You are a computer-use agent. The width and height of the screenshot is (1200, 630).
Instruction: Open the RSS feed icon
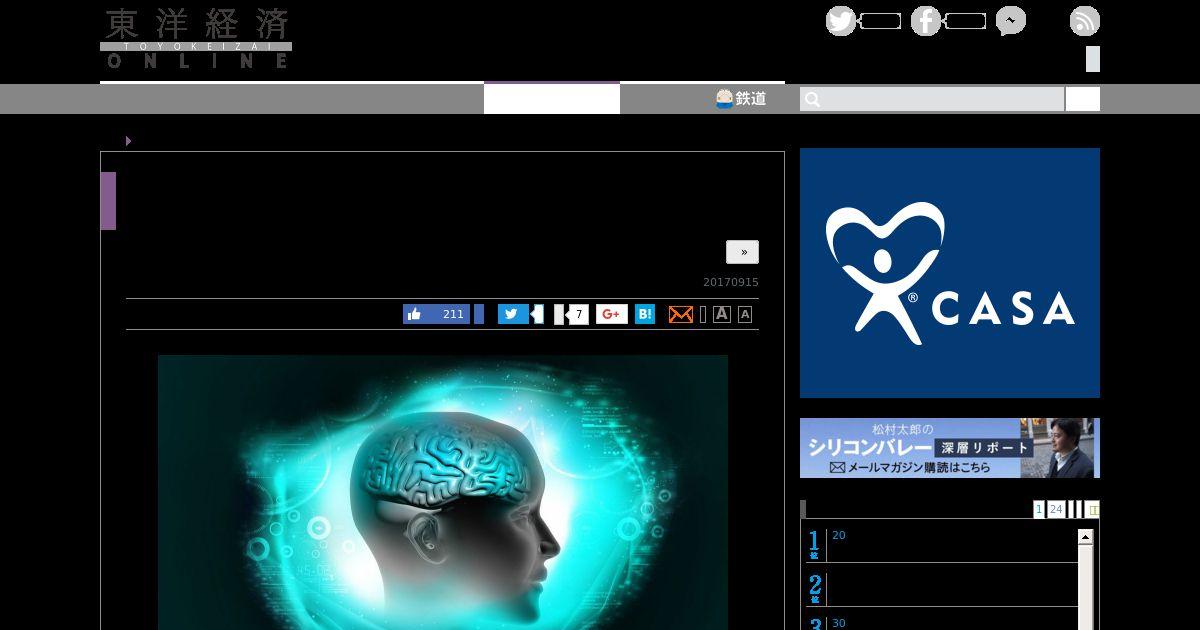pyautogui.click(x=1085, y=21)
